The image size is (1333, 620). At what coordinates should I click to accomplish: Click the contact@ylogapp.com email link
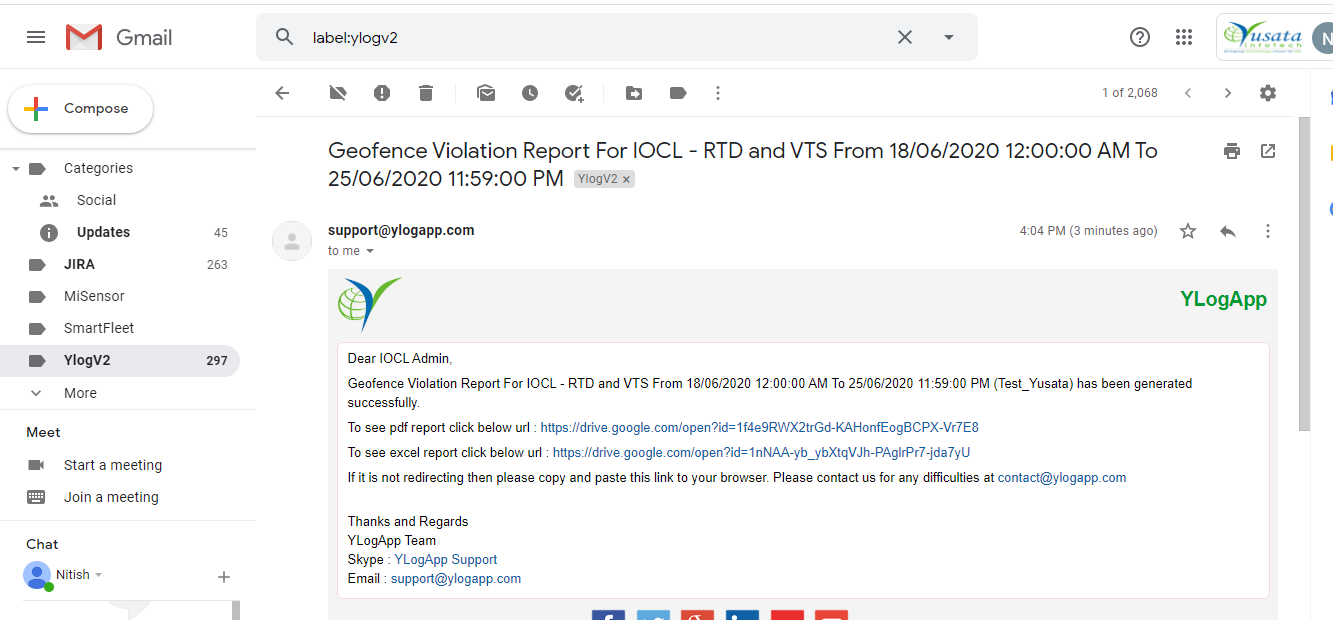1062,478
